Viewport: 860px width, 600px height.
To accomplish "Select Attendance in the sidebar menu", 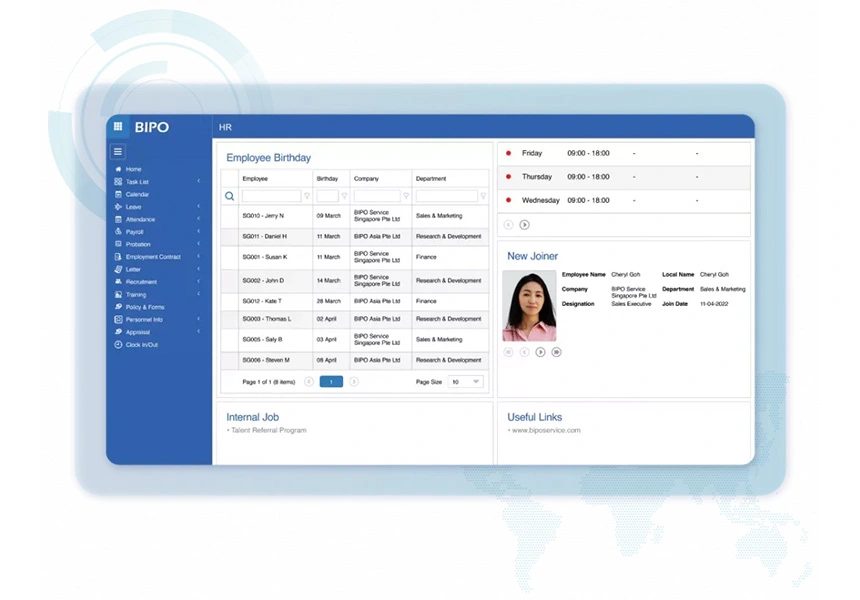I will click(140, 219).
